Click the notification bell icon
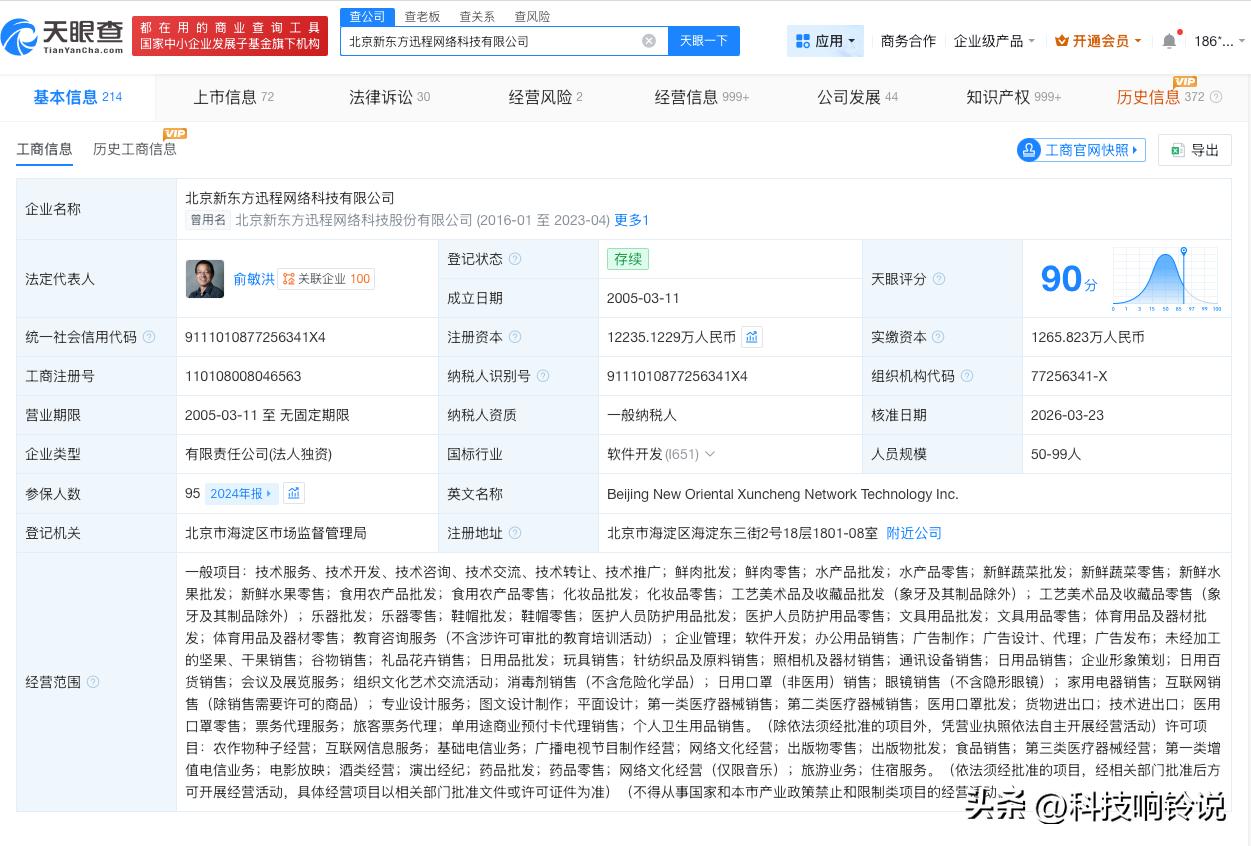Image resolution: width=1251 pixels, height=846 pixels. click(1168, 40)
